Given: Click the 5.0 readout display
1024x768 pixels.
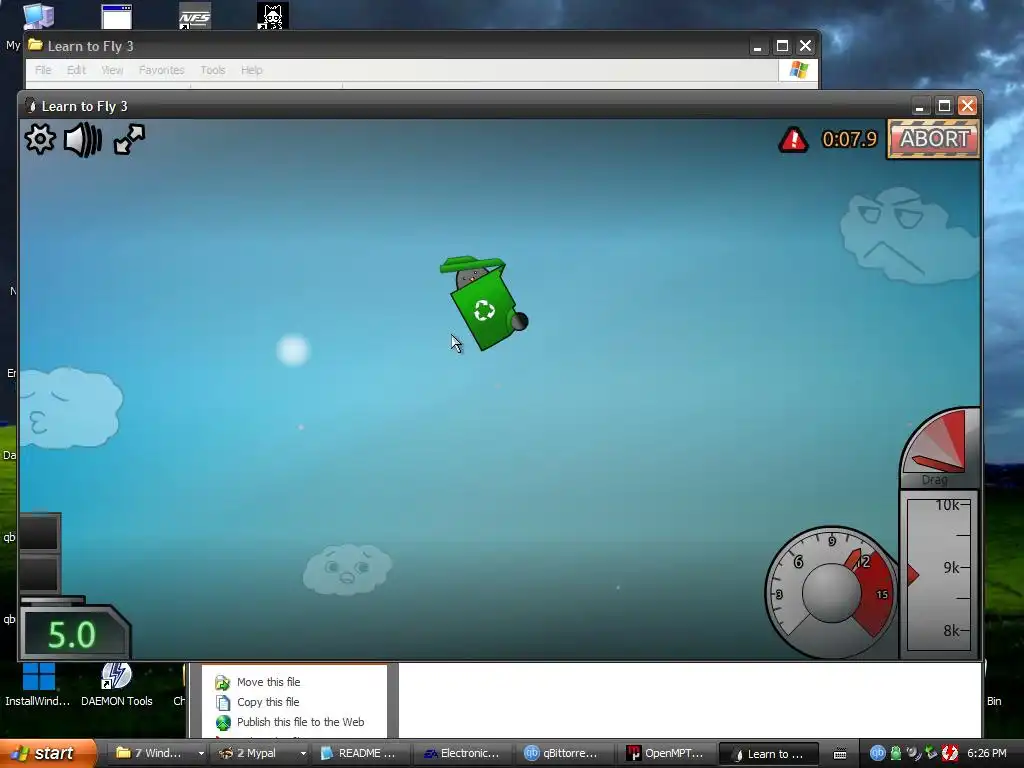Looking at the screenshot, I should click(x=74, y=633).
